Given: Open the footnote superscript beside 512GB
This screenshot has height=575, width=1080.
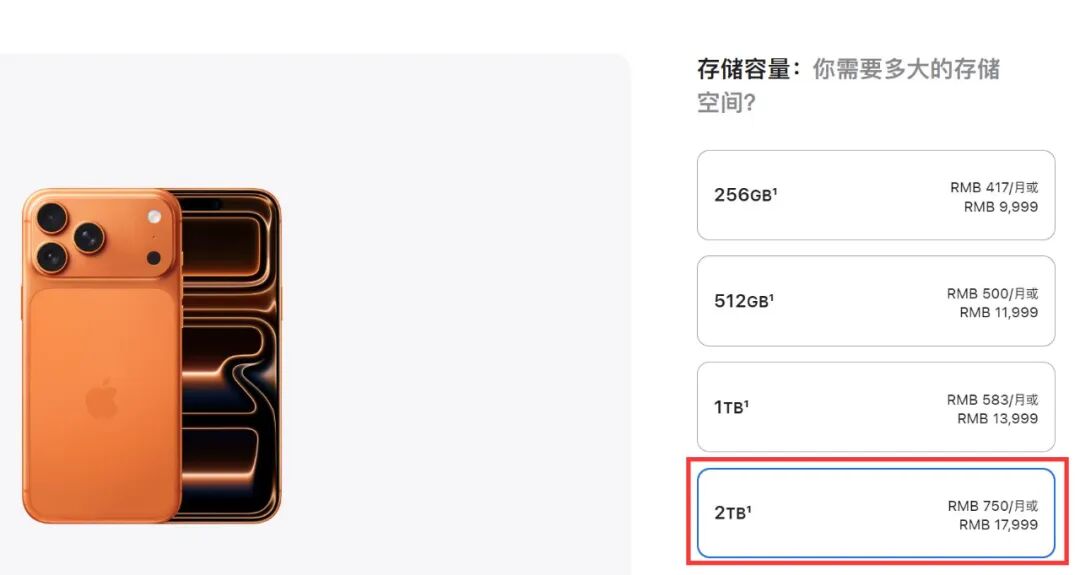Looking at the screenshot, I should point(772,297).
